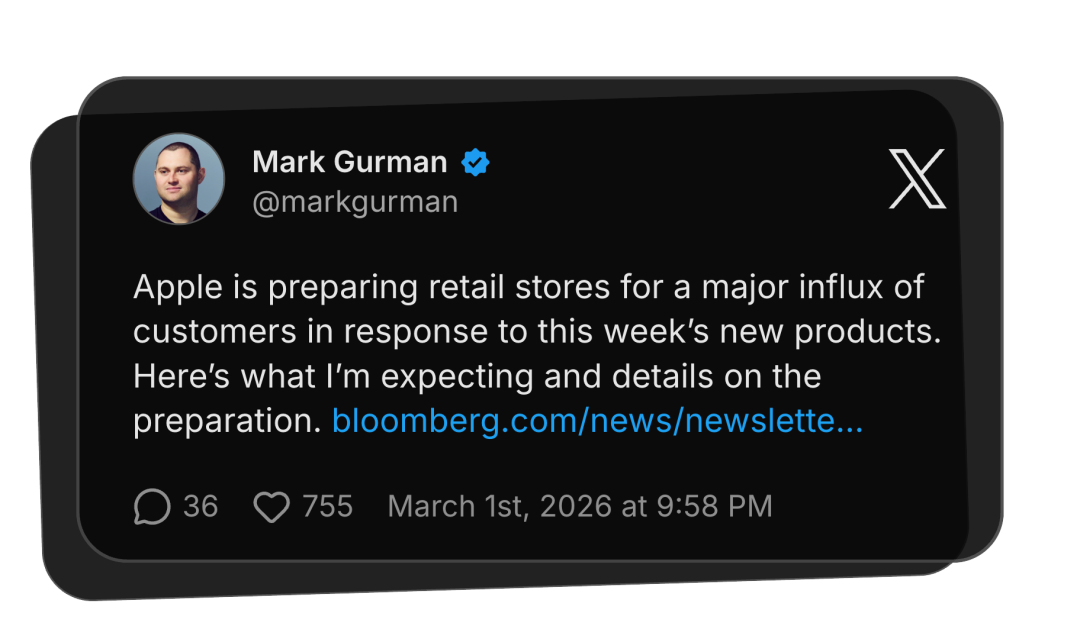Image resolution: width=1080 pixels, height=639 pixels.
Task: Open the Mark Gurman display name
Action: [349, 161]
